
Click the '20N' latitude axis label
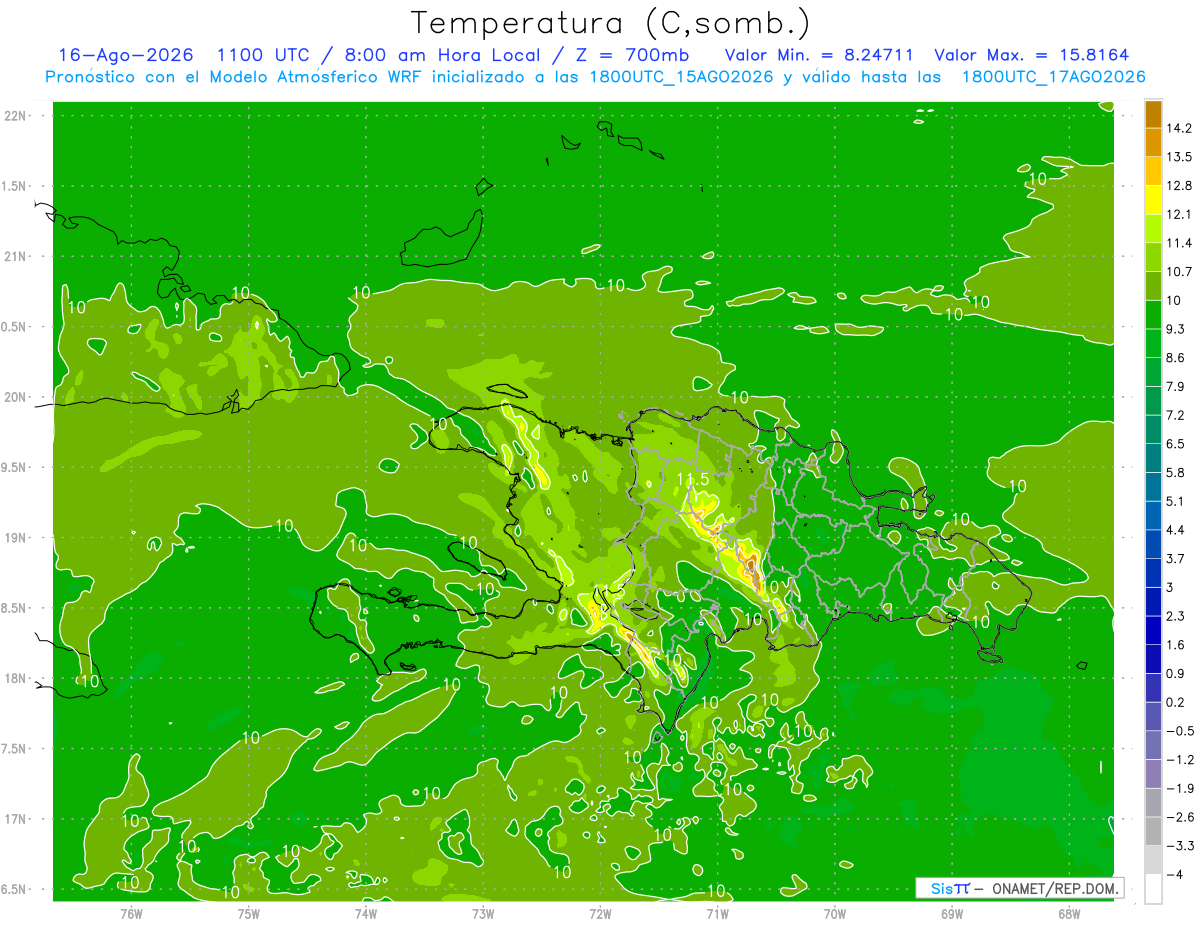[x=16, y=397]
